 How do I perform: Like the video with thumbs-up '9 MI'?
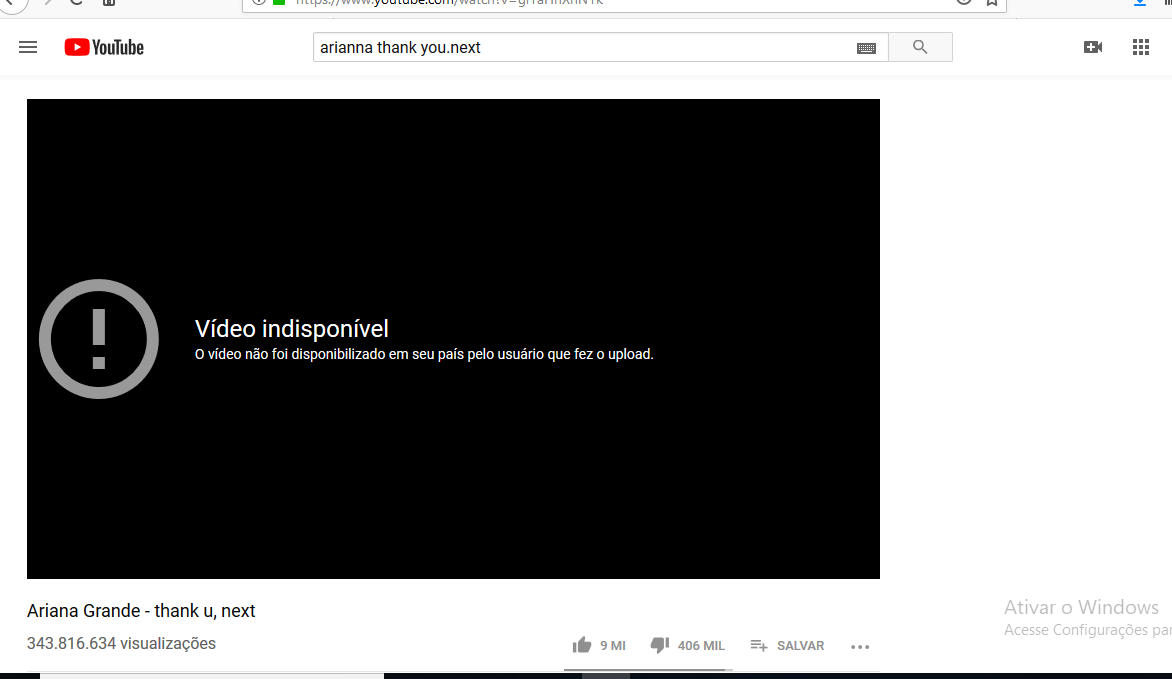click(599, 645)
